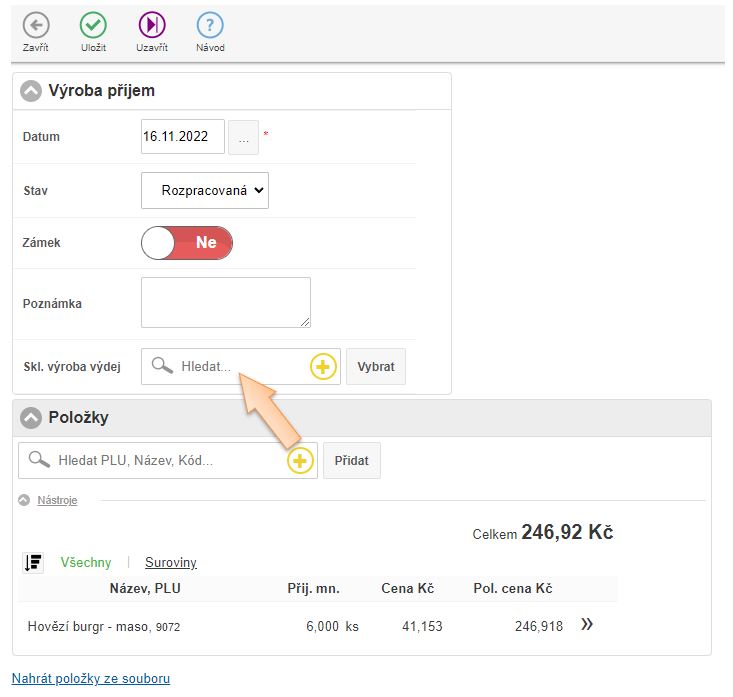Switch to the Suroviny filter tab
Viewport: 733px width, 697px height.
pos(171,563)
